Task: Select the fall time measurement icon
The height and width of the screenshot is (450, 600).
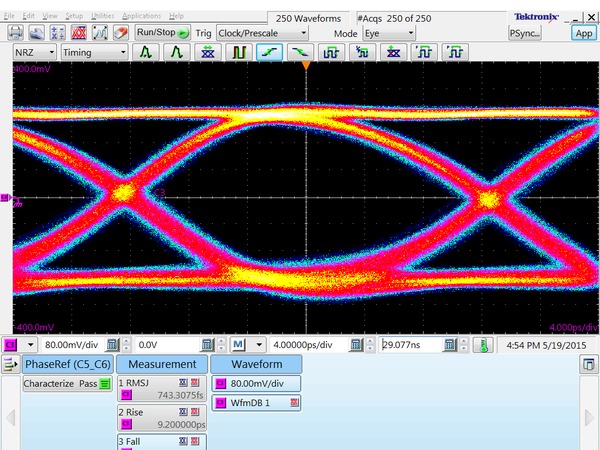Action: (x=298, y=52)
